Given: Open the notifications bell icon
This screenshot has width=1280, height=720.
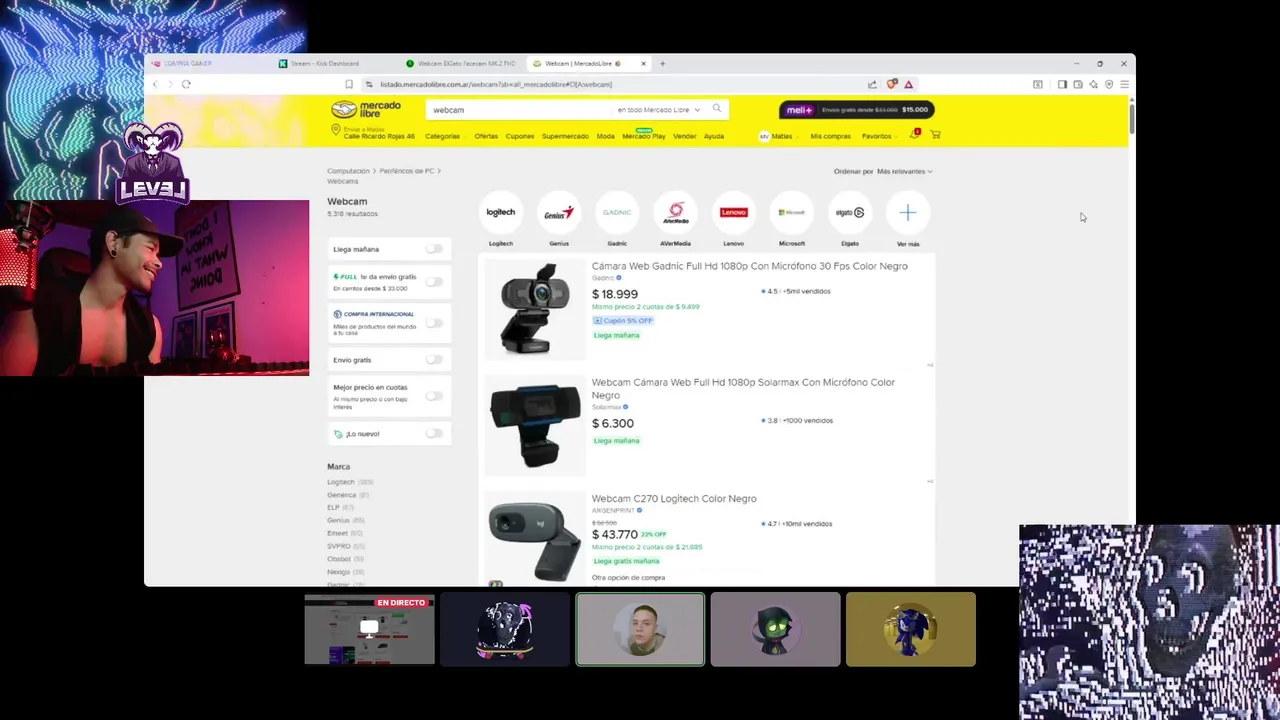Looking at the screenshot, I should click(914, 135).
